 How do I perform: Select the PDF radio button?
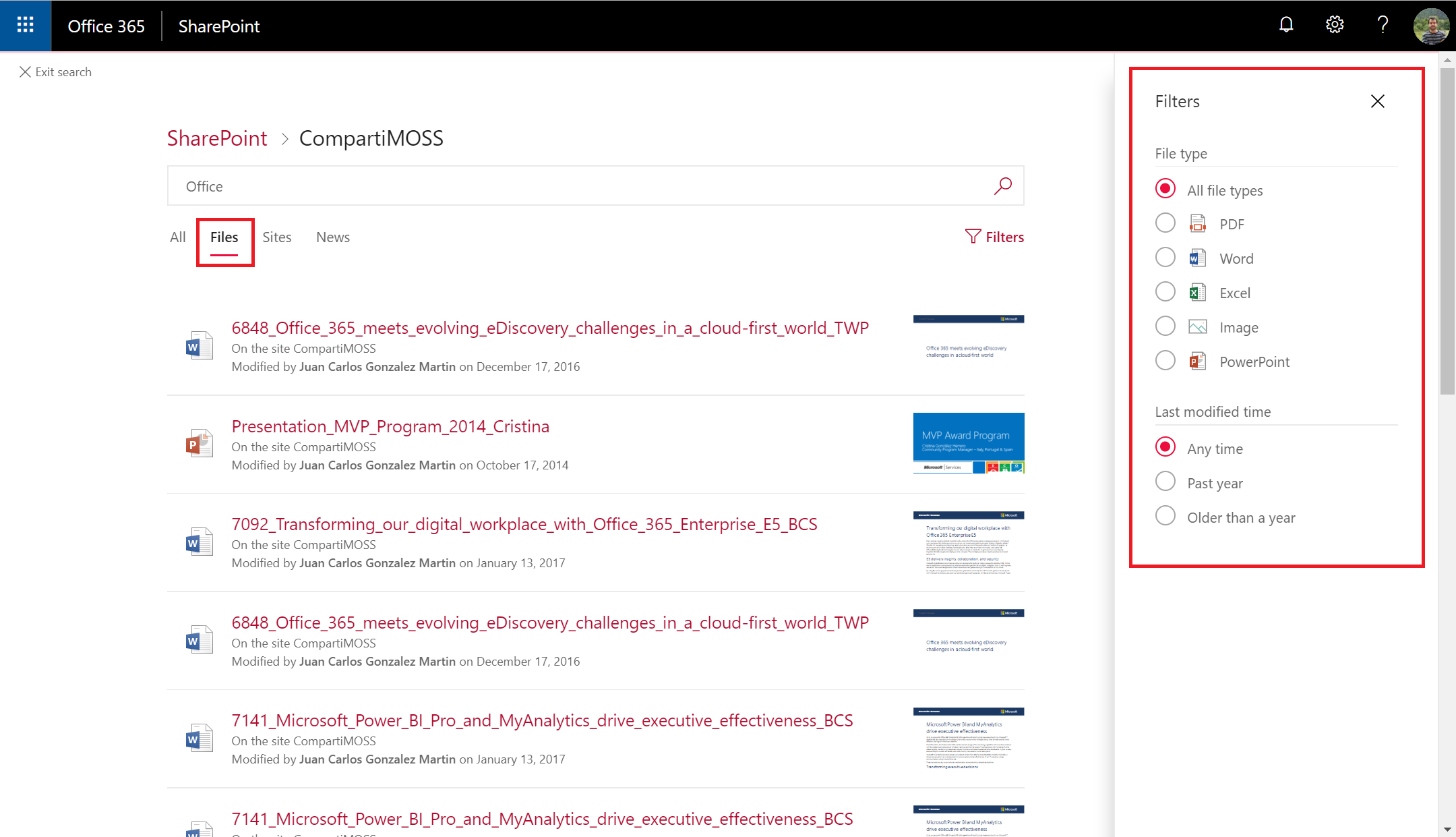click(1165, 223)
